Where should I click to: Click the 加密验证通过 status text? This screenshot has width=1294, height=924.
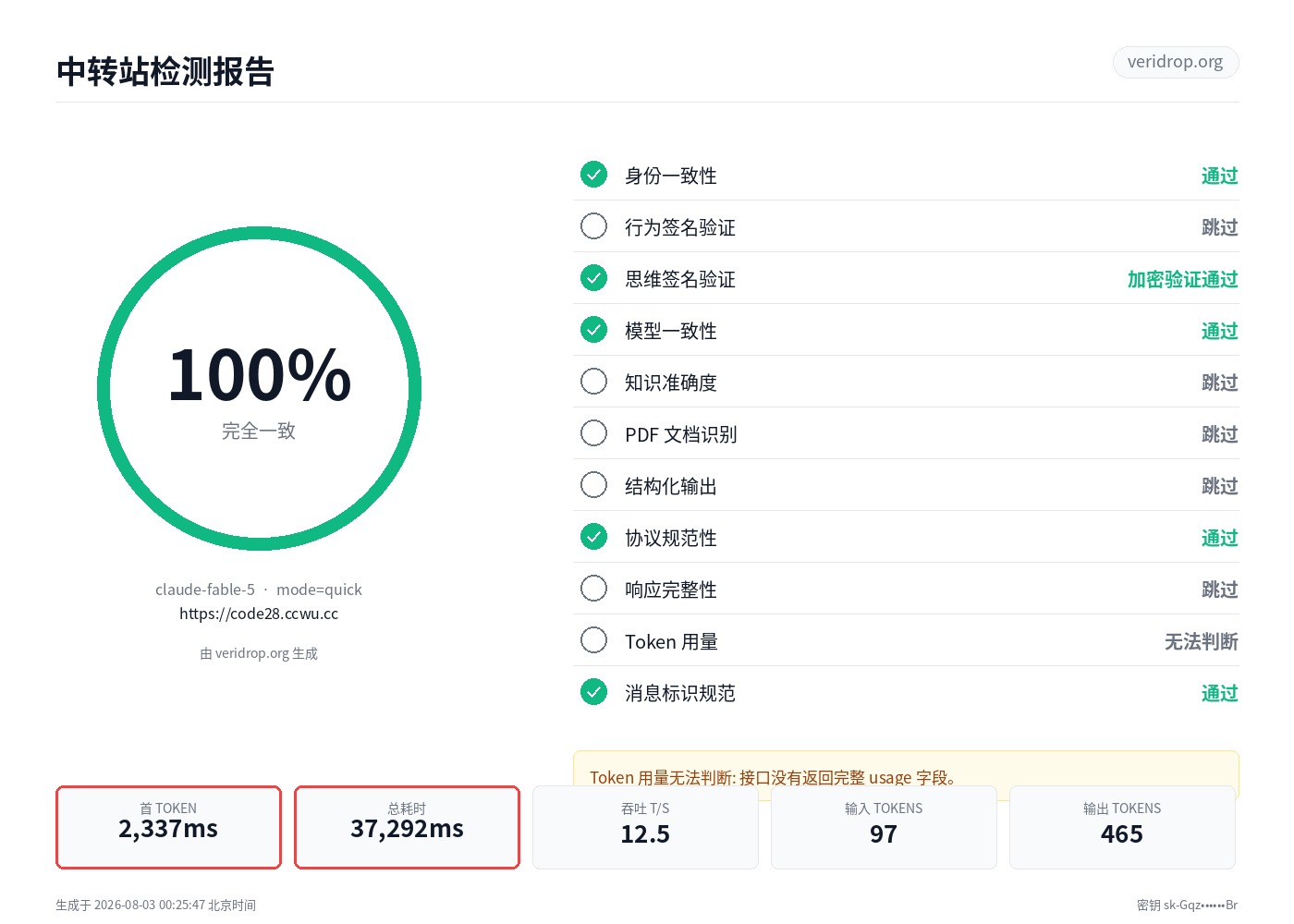(x=1182, y=279)
